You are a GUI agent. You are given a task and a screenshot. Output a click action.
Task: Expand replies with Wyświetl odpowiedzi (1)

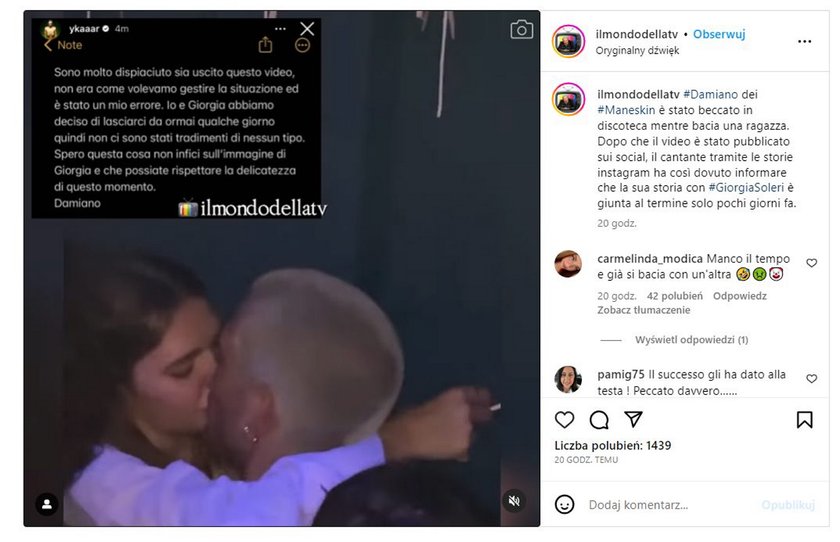tap(692, 340)
